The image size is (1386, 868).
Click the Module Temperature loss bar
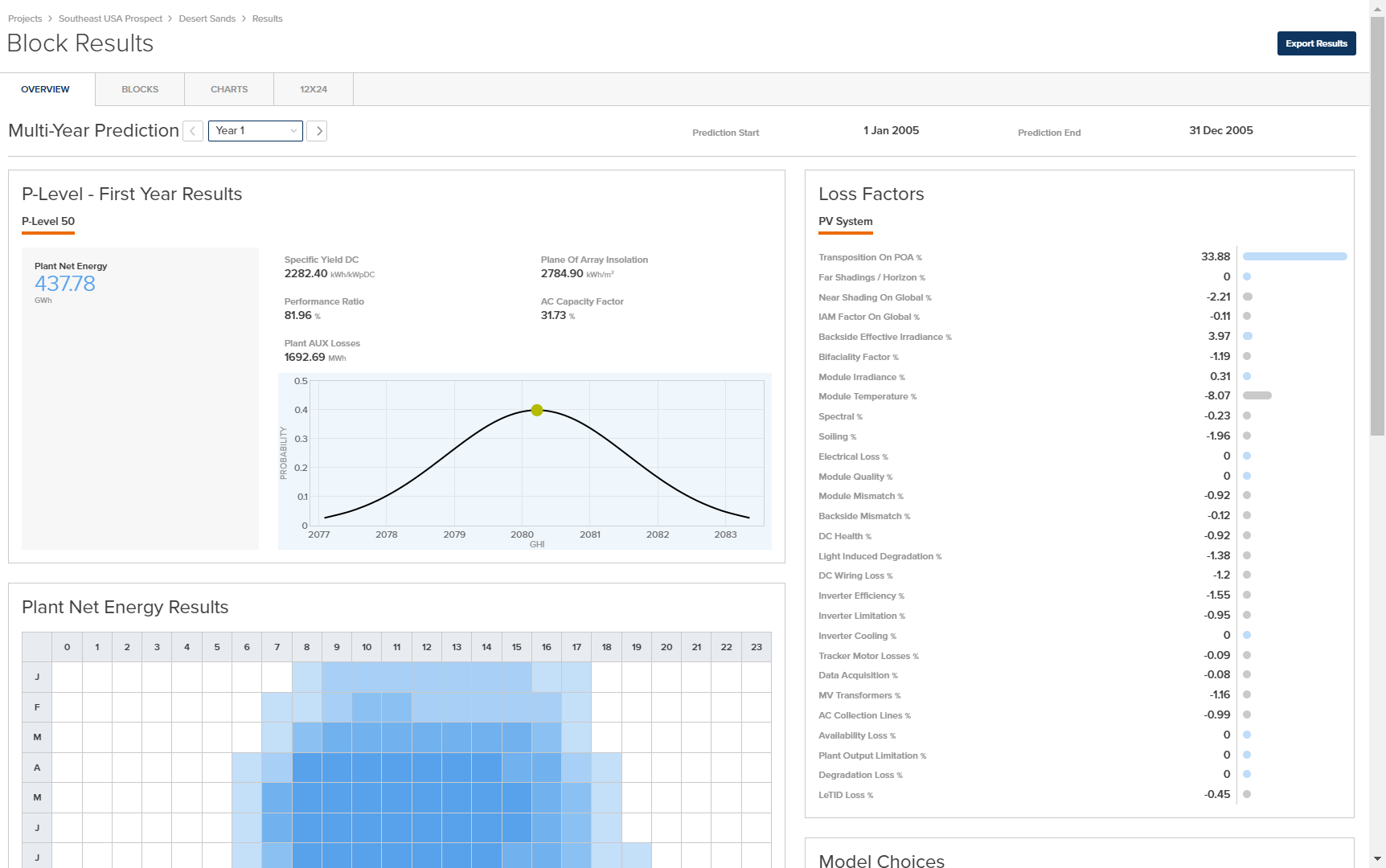click(x=1257, y=395)
